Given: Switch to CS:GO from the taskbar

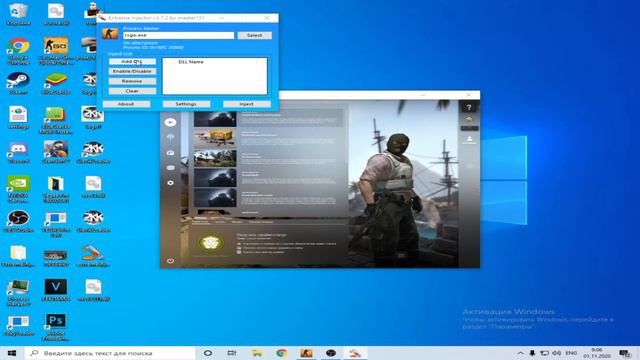Looking at the screenshot, I should [x=306, y=353].
